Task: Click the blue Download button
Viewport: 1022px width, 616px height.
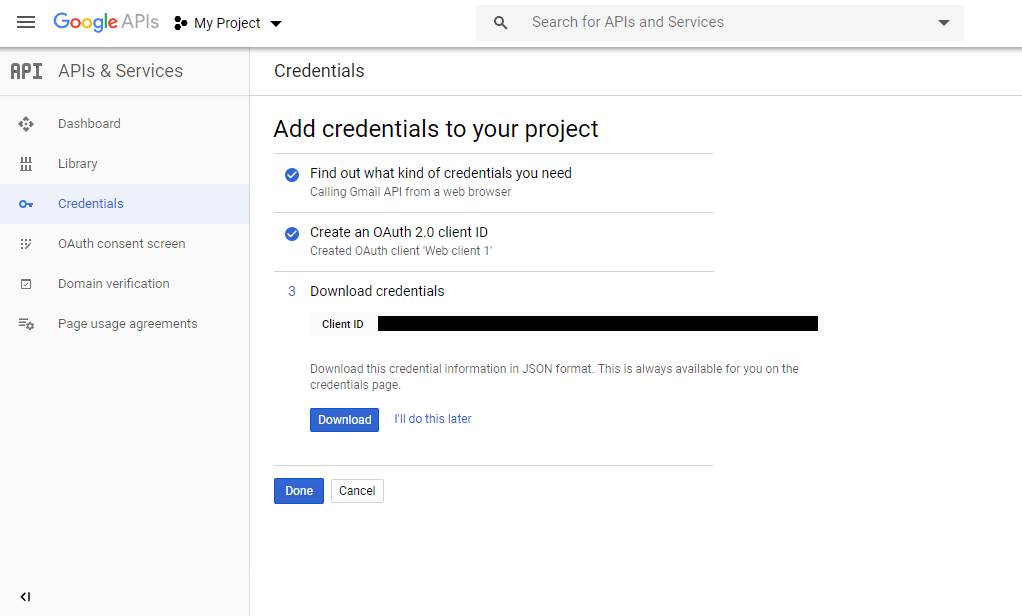Action: pos(344,420)
